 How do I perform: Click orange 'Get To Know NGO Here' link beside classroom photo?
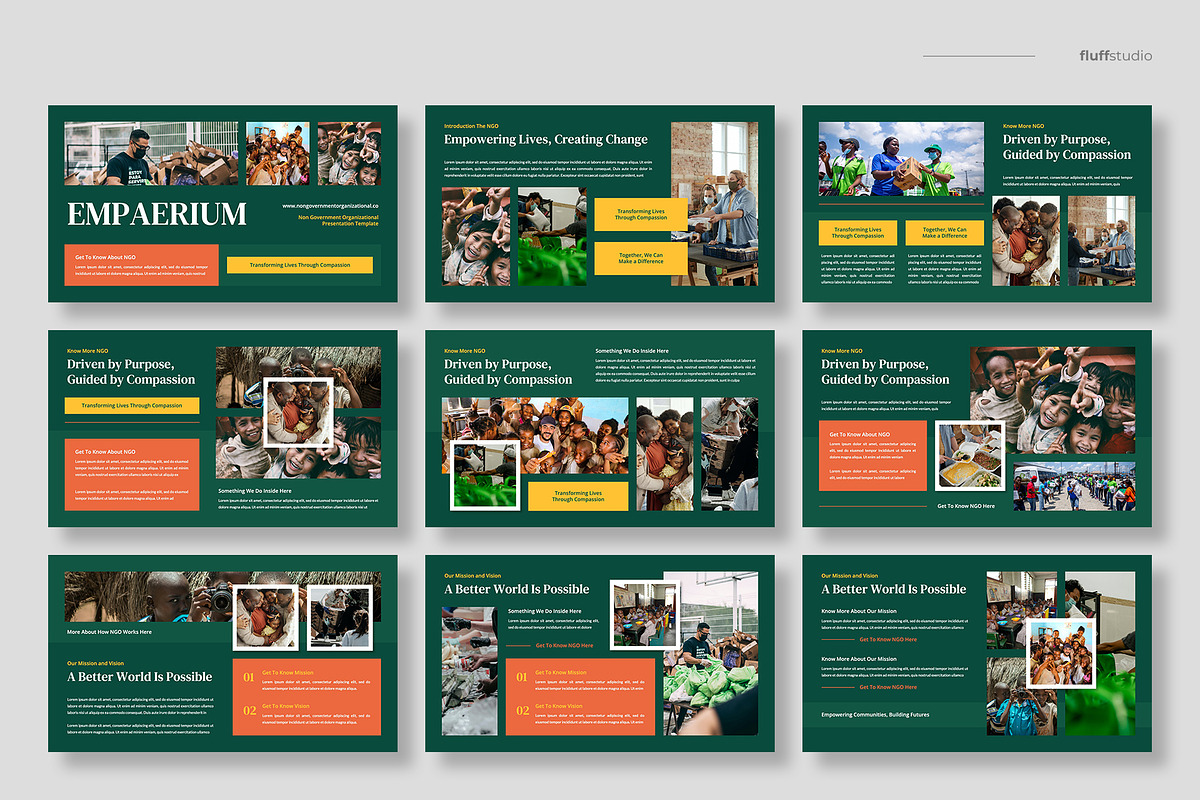[564, 645]
